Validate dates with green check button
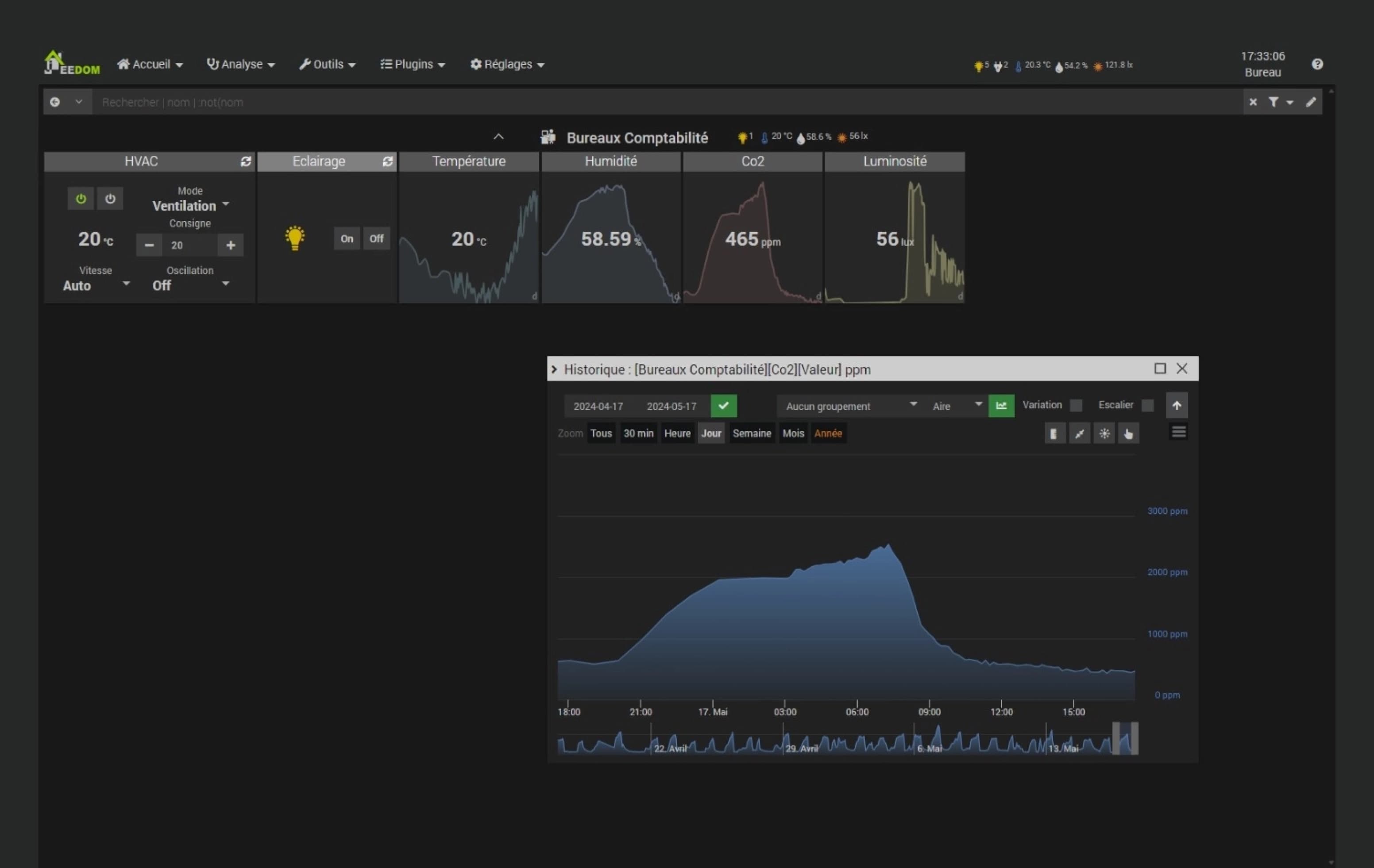The image size is (1374, 868). click(723, 406)
